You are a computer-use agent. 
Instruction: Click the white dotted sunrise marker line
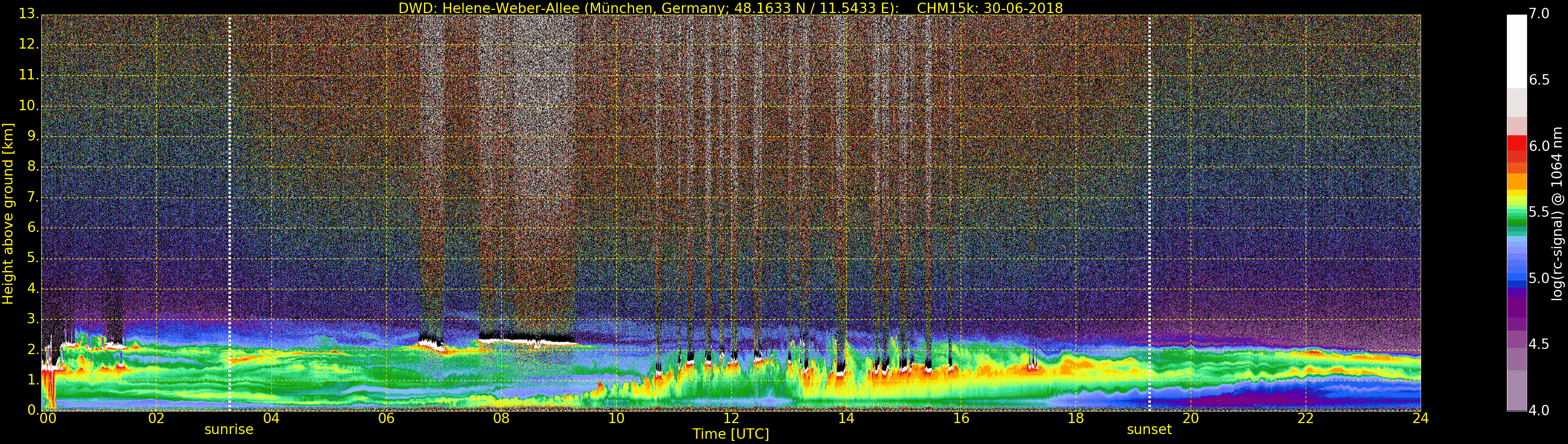229,213
